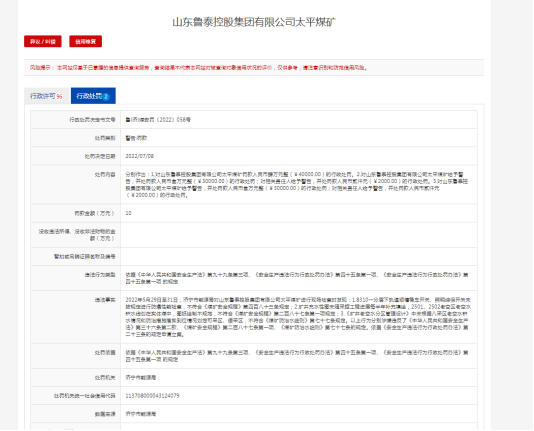Viewport: 534px width, 431px height.
Task: Click the 警告;罚款 penalty type value
Action: [136, 138]
